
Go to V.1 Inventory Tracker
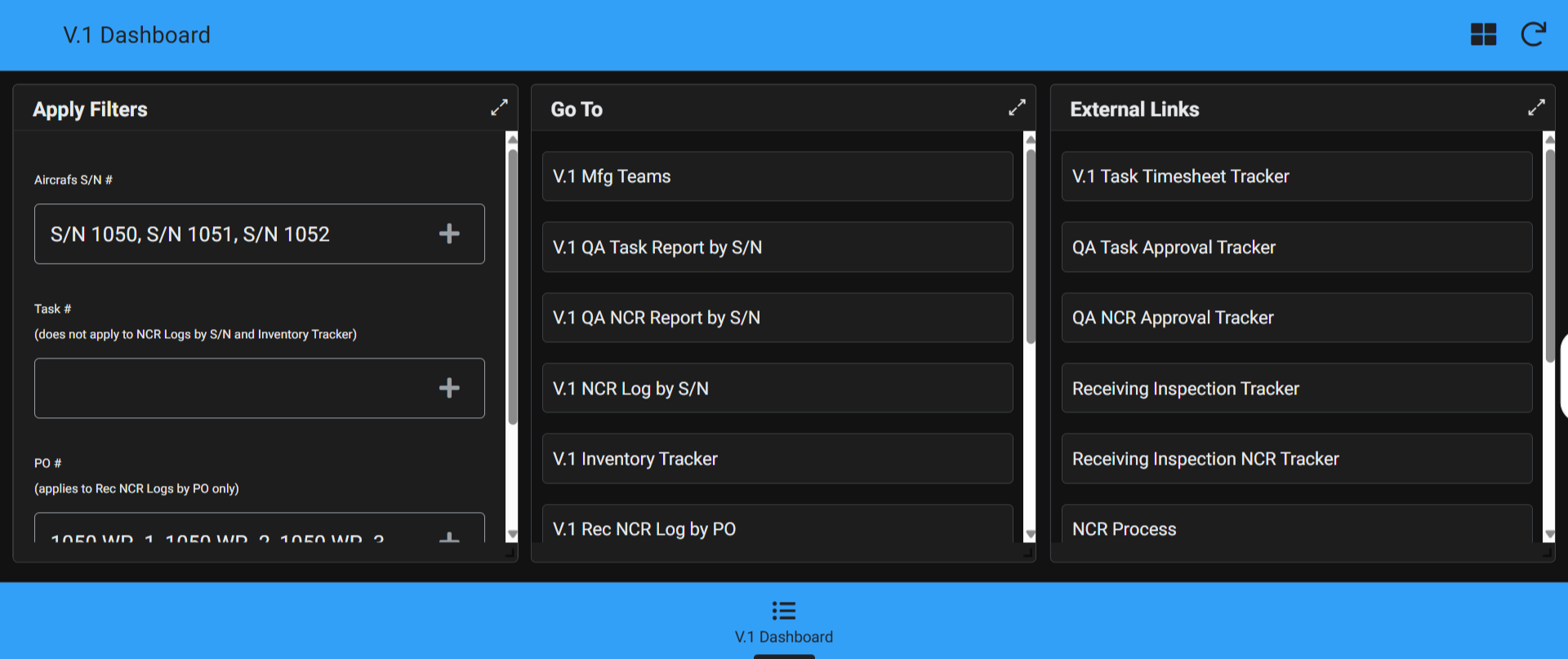coord(777,459)
